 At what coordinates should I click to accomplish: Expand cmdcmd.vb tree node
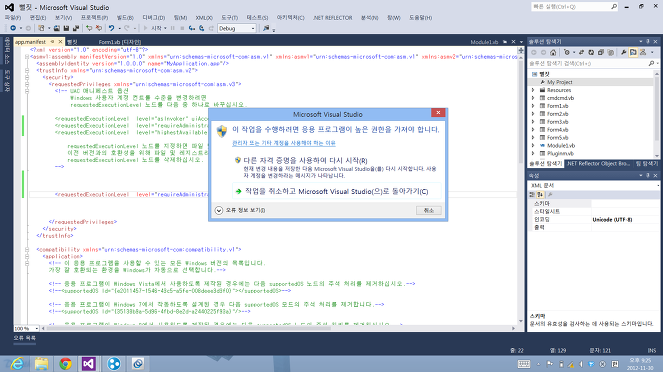pyautogui.click(x=533, y=98)
